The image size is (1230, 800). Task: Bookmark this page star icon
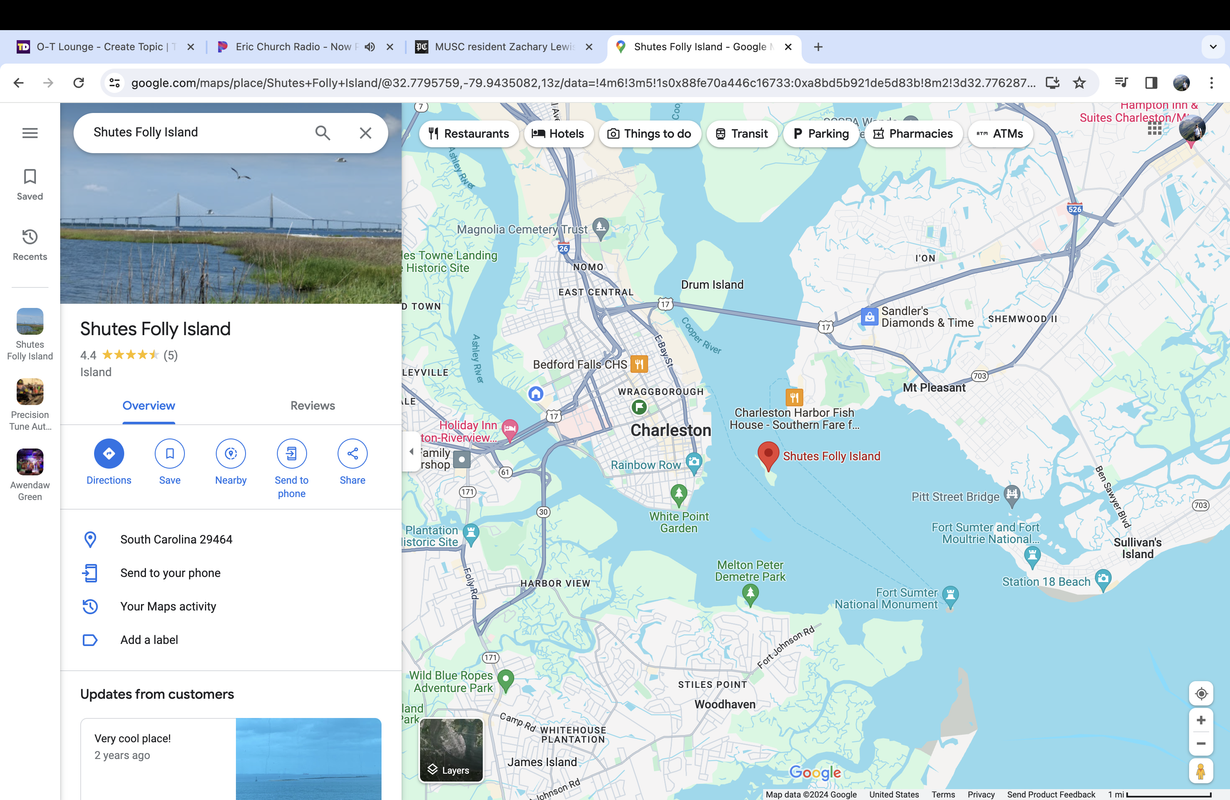click(x=1079, y=83)
